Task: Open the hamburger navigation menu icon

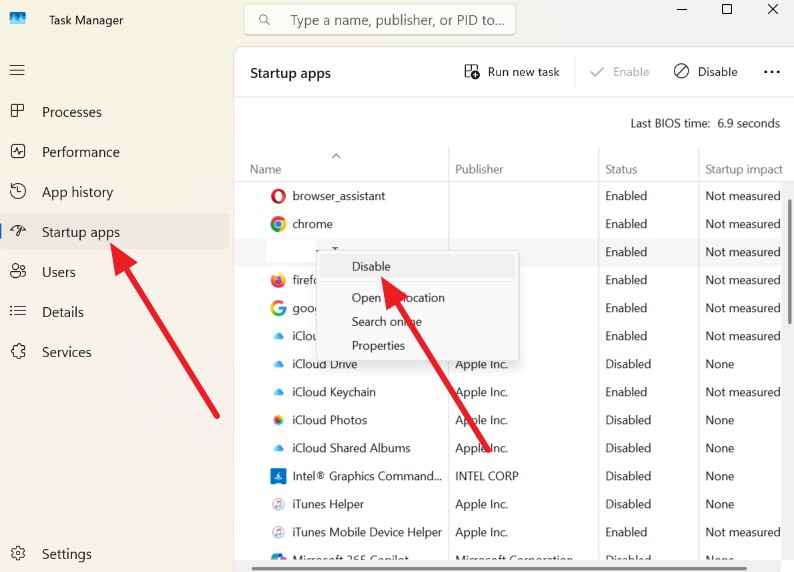Action: (17, 70)
